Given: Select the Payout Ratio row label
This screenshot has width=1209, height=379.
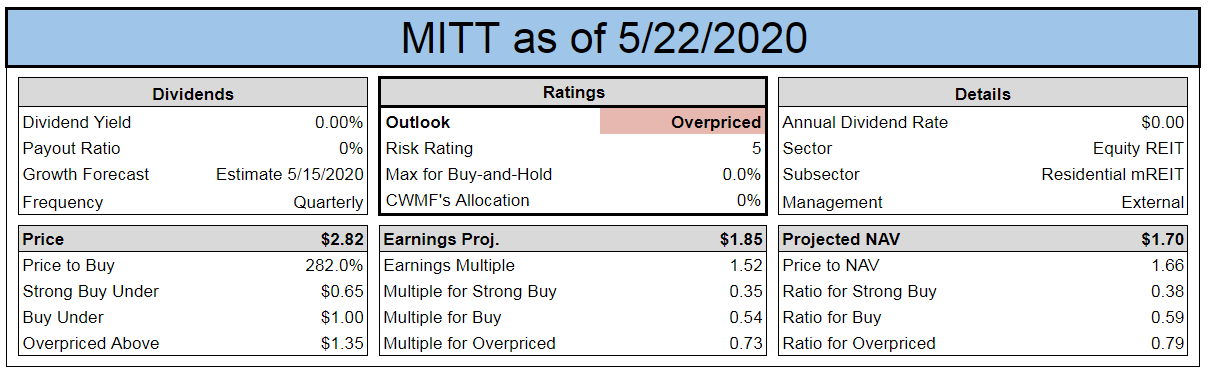Looking at the screenshot, I should [x=71, y=148].
